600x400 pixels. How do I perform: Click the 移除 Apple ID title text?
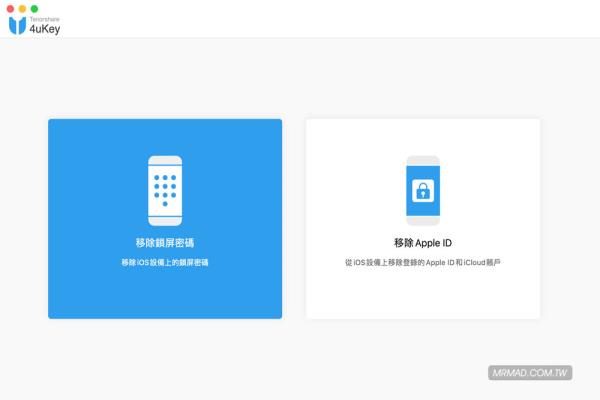pyautogui.click(x=423, y=243)
